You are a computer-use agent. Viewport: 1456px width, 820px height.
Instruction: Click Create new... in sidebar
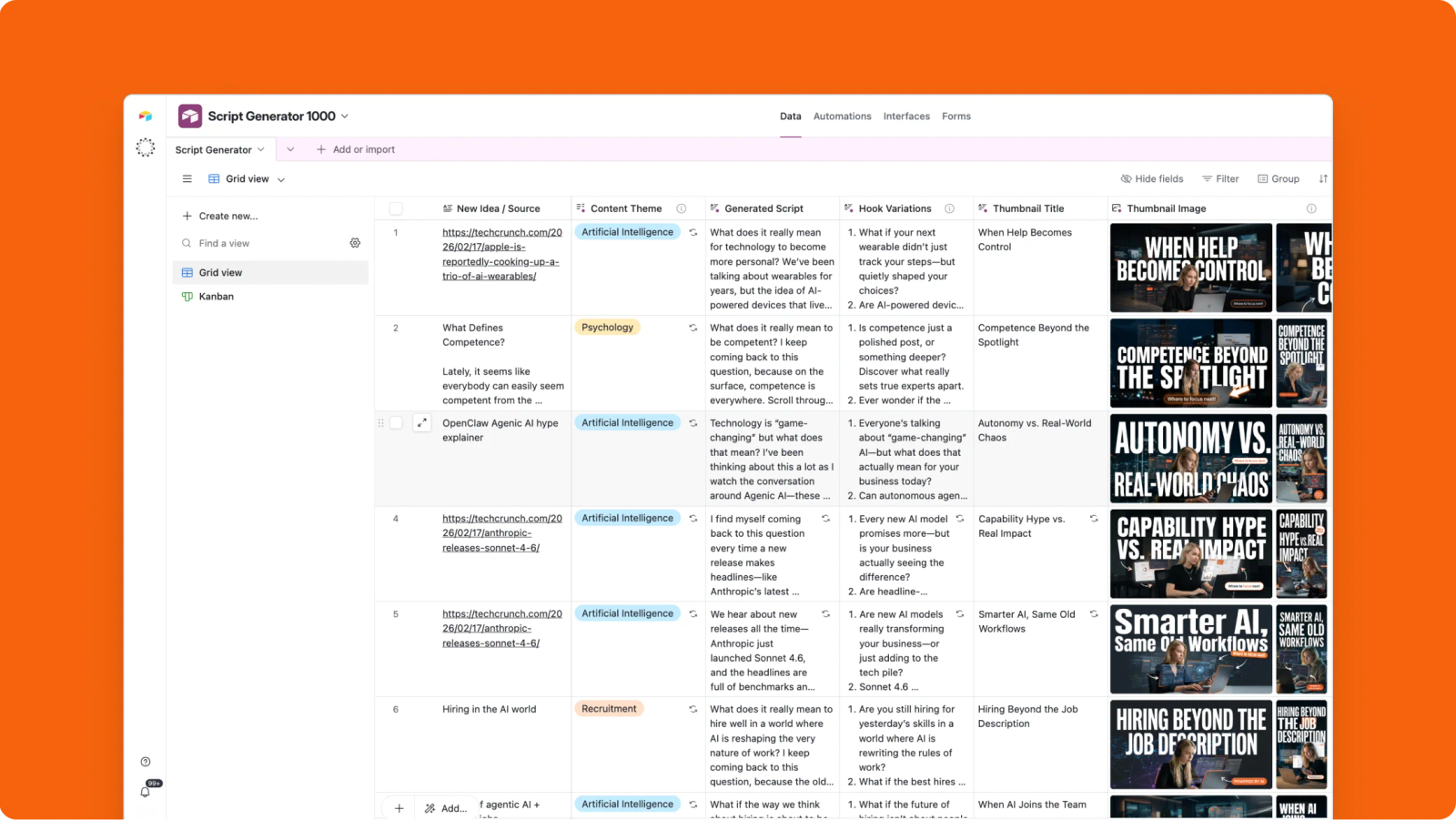pos(219,216)
